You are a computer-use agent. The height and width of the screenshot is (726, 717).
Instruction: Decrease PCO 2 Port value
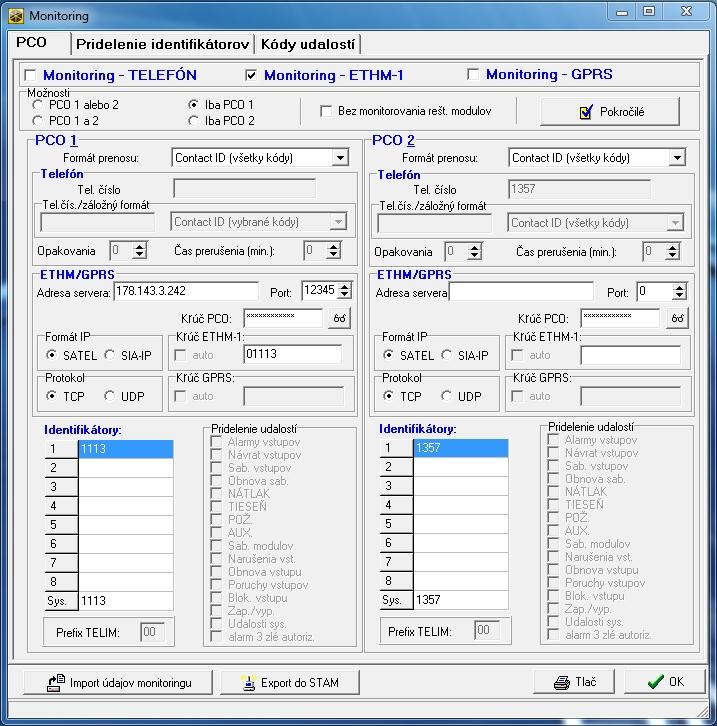[x=679, y=295]
